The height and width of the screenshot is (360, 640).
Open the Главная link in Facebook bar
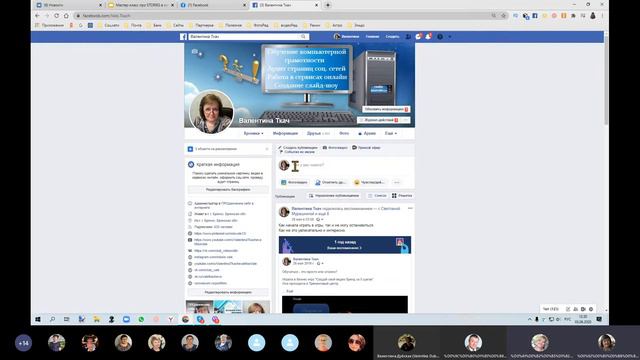point(372,37)
